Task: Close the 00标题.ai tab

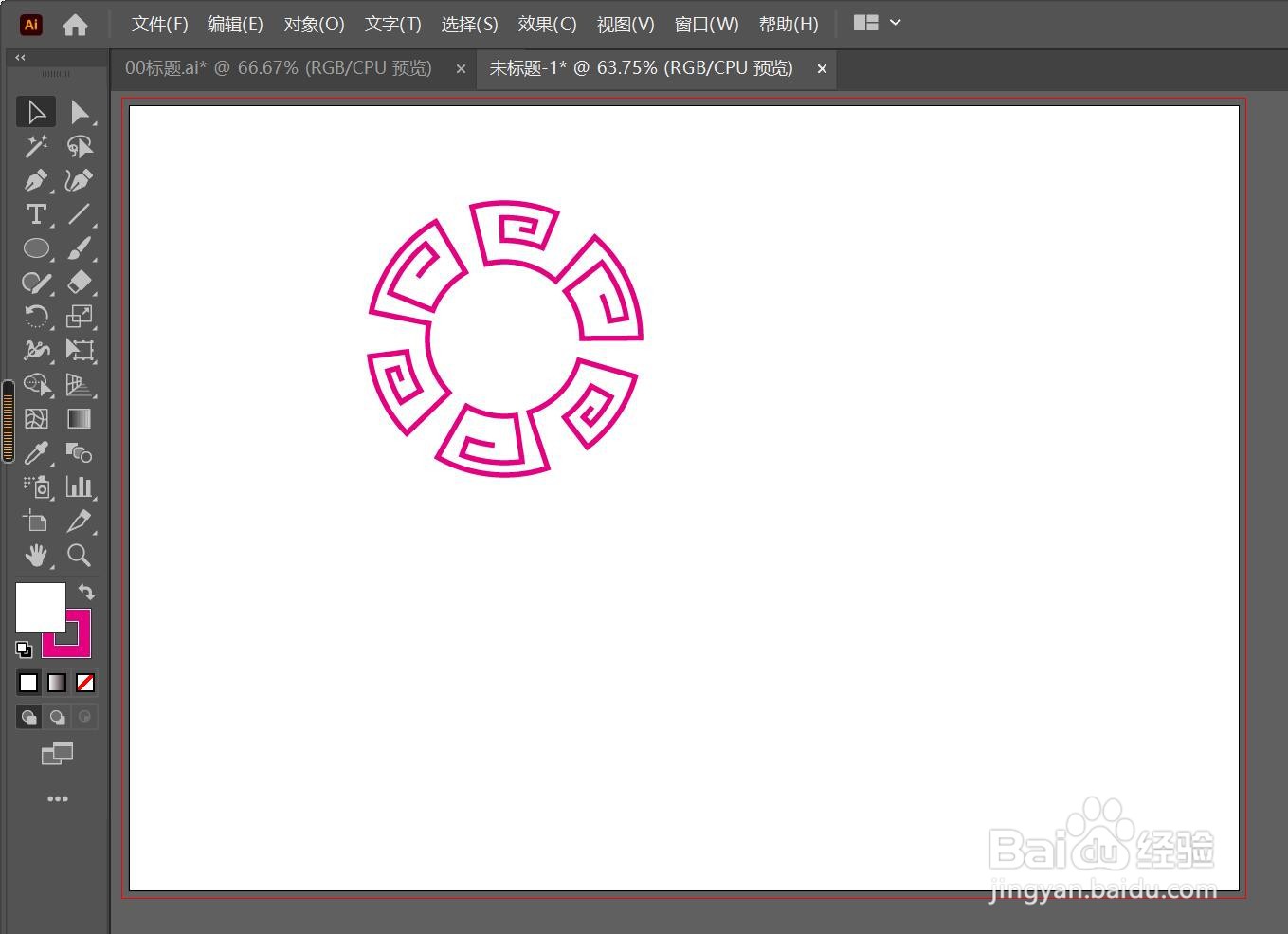Action: (x=461, y=69)
